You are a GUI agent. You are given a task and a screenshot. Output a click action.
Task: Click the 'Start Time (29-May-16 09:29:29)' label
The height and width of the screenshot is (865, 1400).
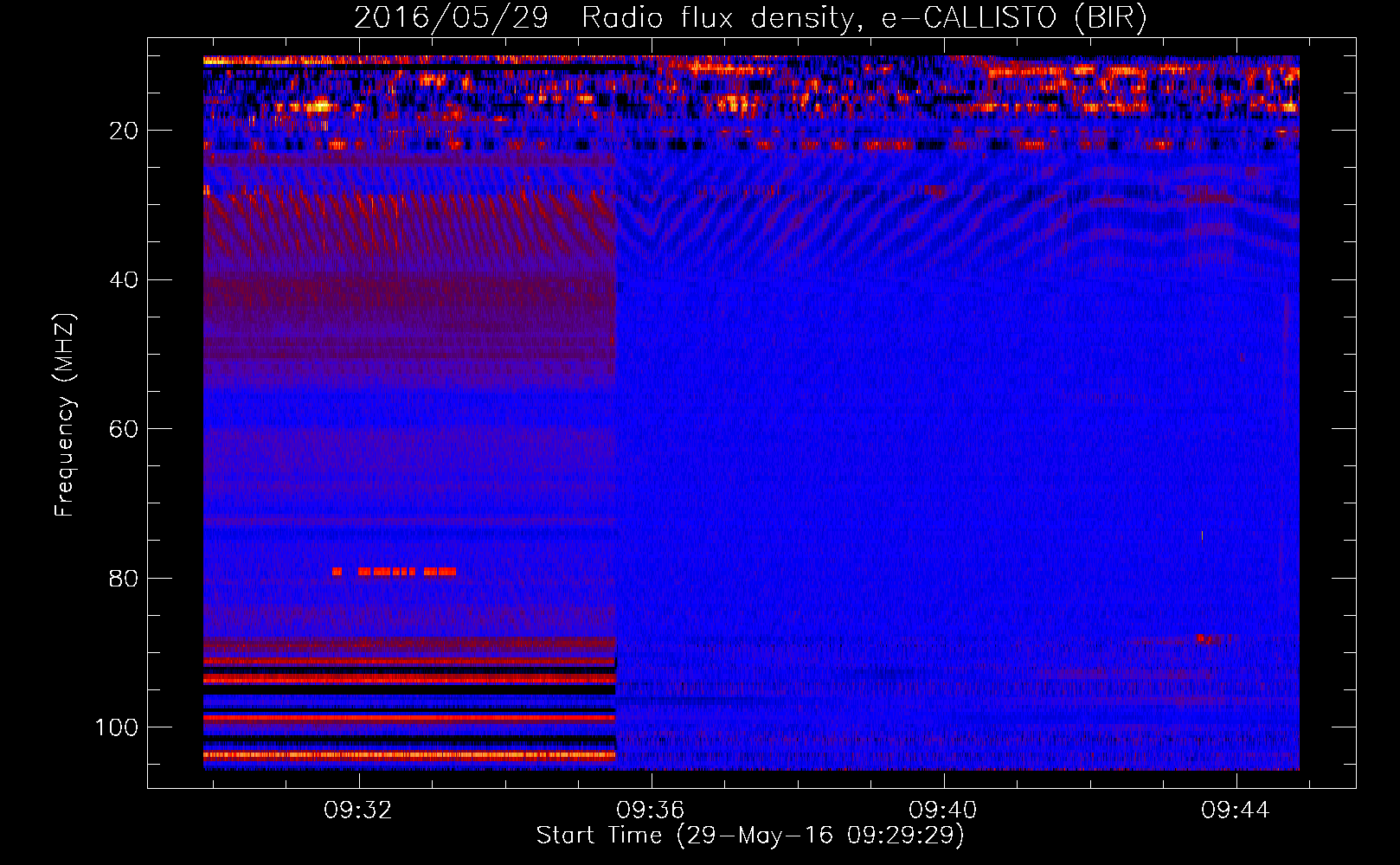[750, 836]
